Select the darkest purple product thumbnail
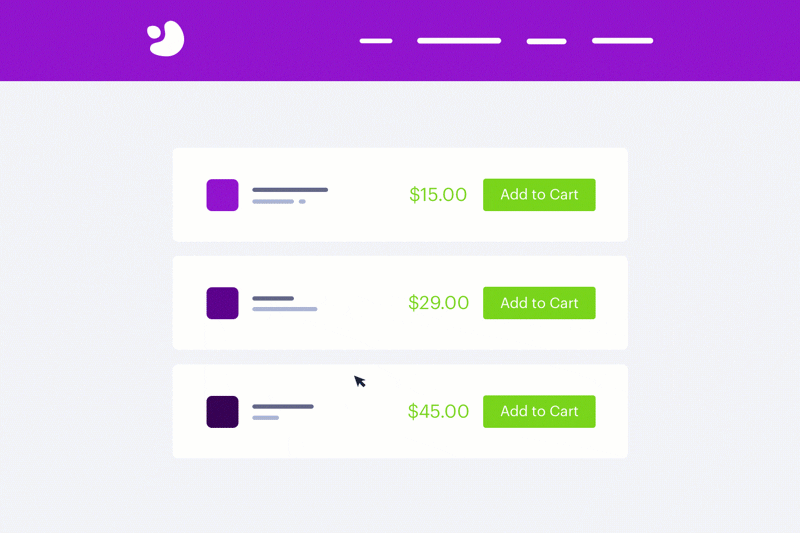800x533 pixels. [222, 412]
